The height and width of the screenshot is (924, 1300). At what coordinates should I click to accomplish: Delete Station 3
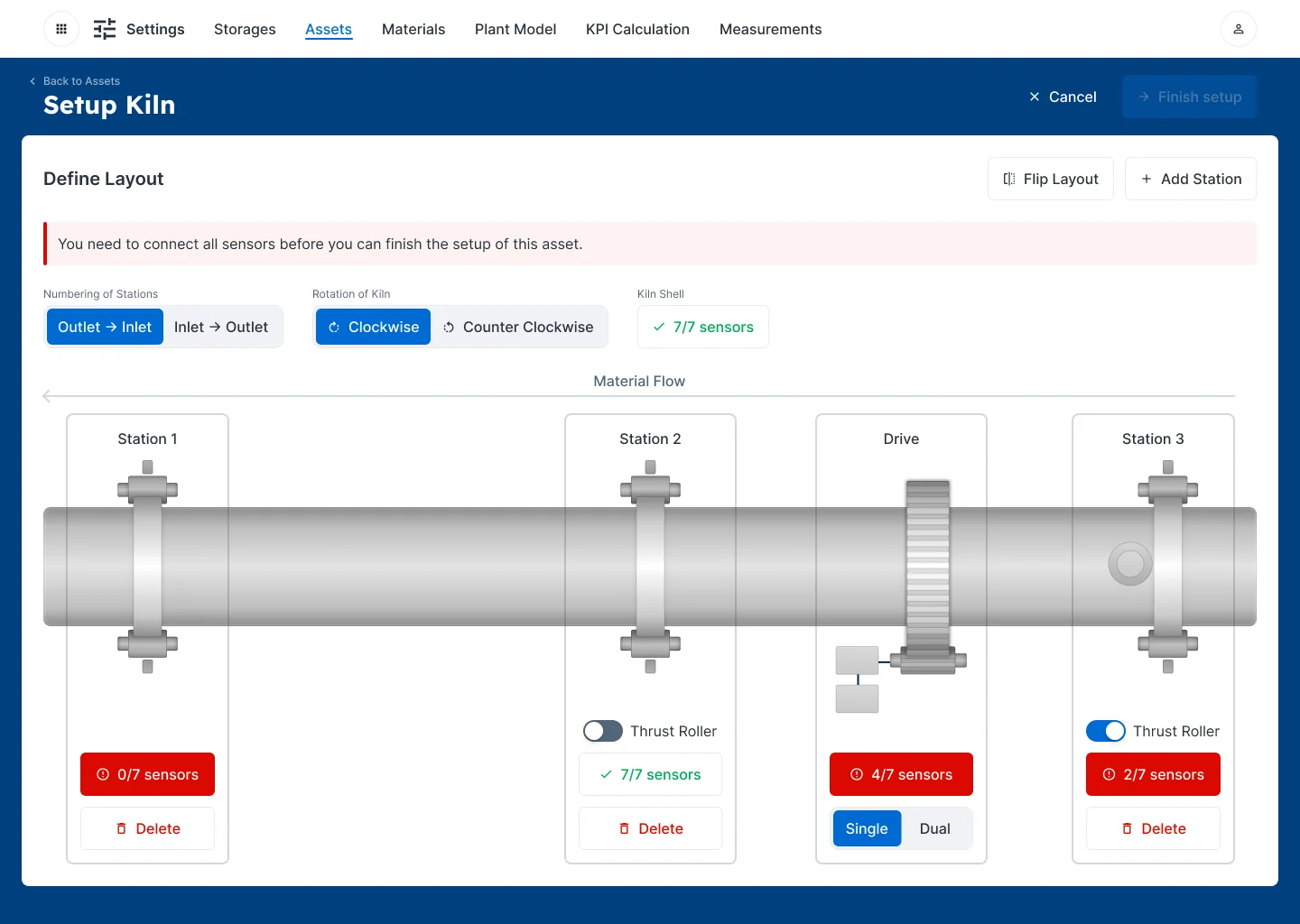pyautogui.click(x=1153, y=828)
